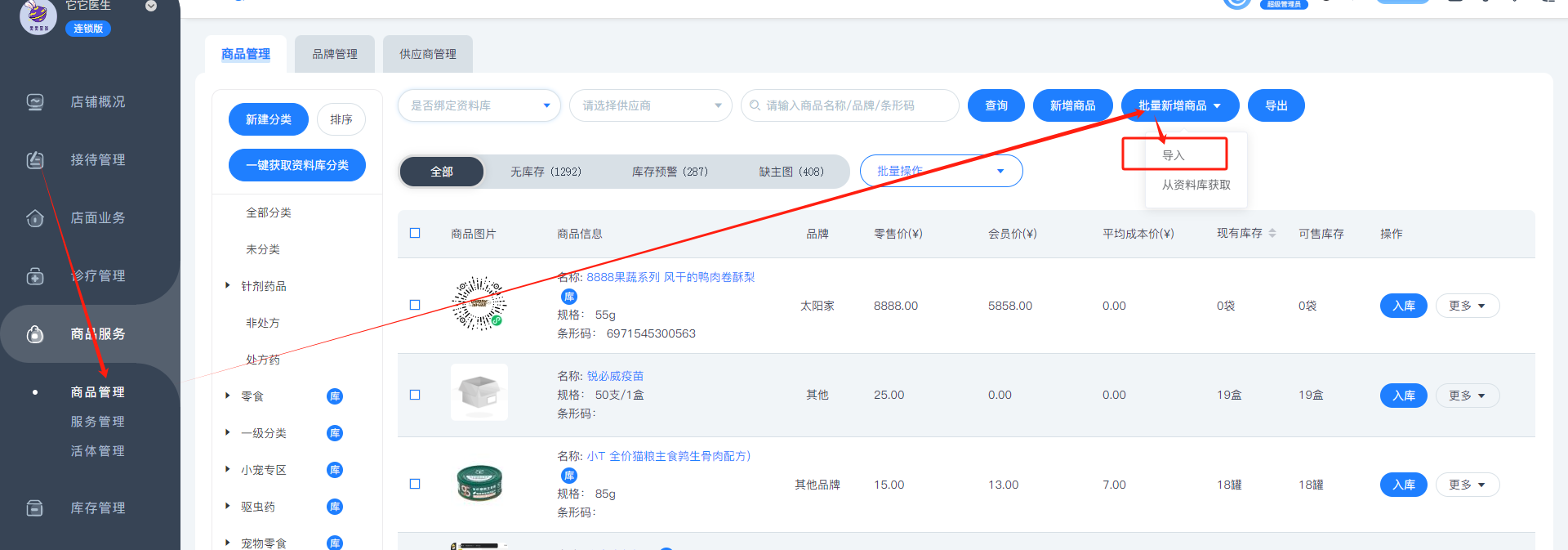Click the search magnifier icon in product search

tap(755, 105)
